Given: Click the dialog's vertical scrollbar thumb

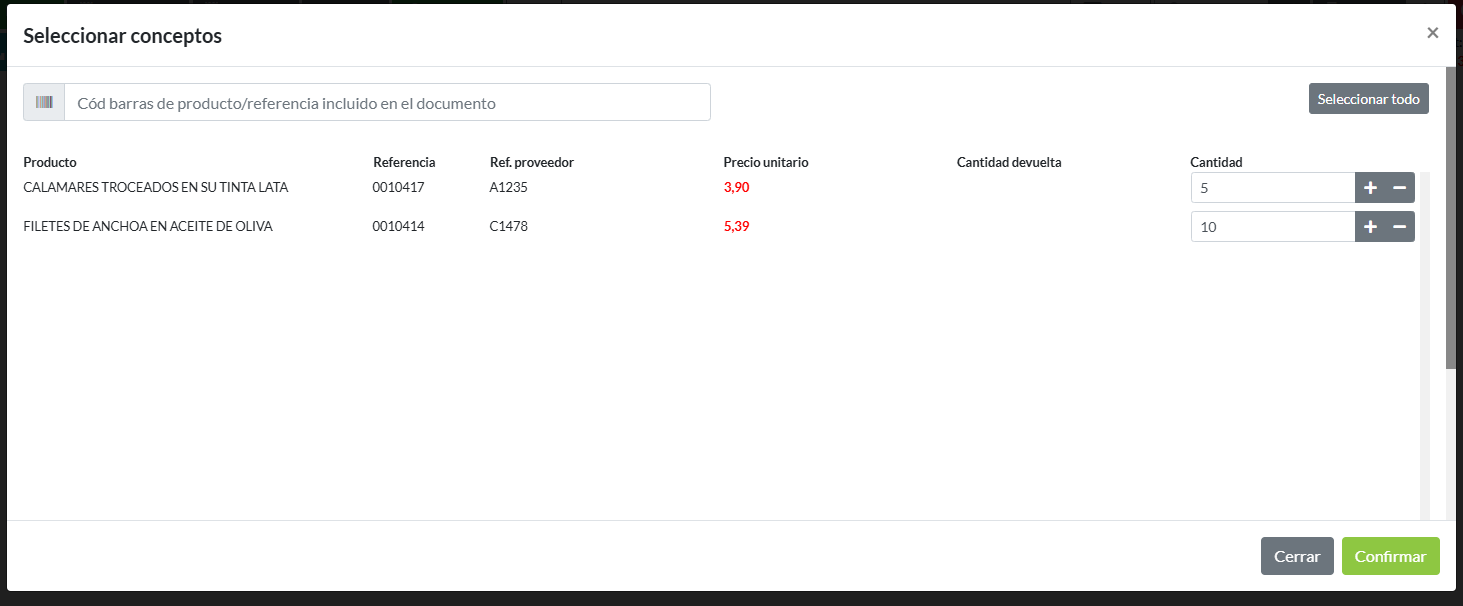Looking at the screenshot, I should click(x=1450, y=218).
